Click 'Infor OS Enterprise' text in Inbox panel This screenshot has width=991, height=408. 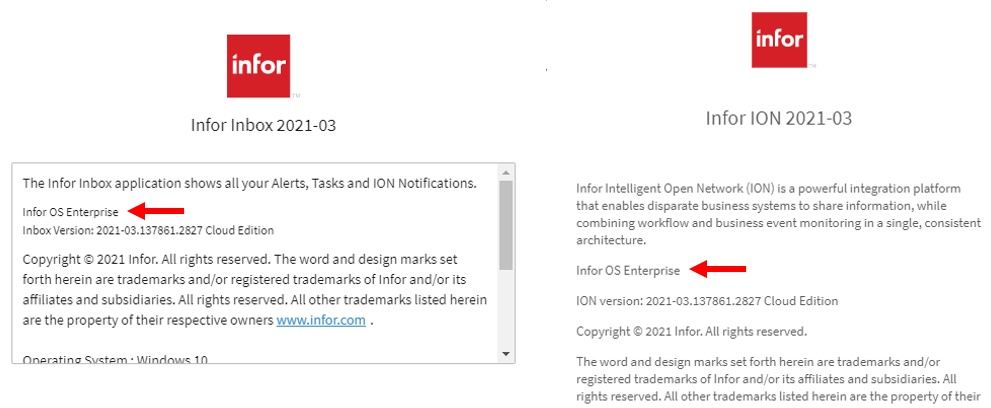70,212
